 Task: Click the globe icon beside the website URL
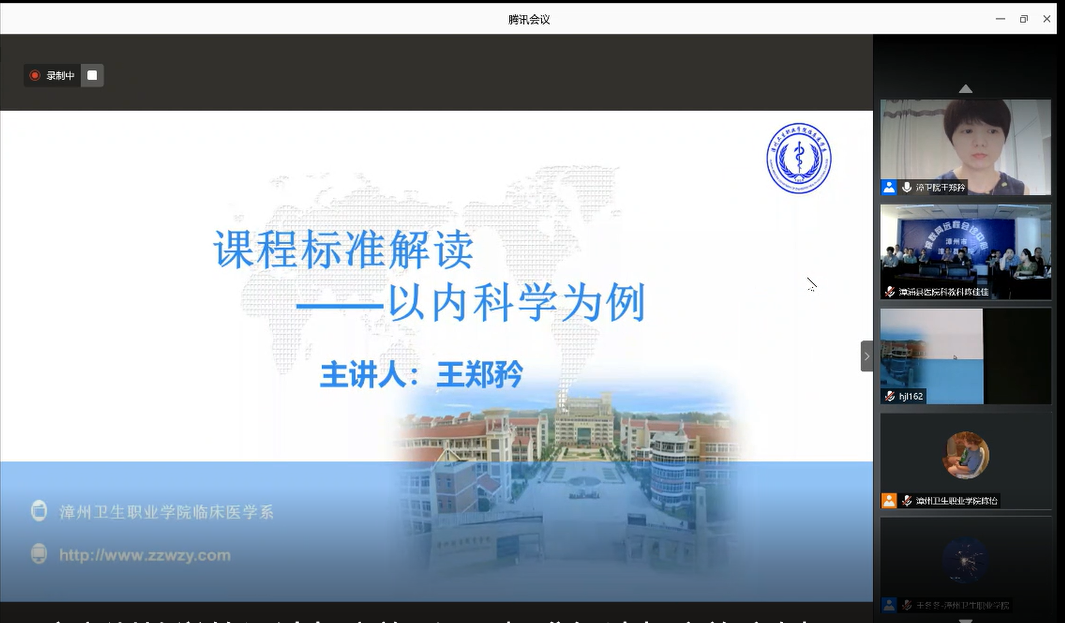click(39, 554)
